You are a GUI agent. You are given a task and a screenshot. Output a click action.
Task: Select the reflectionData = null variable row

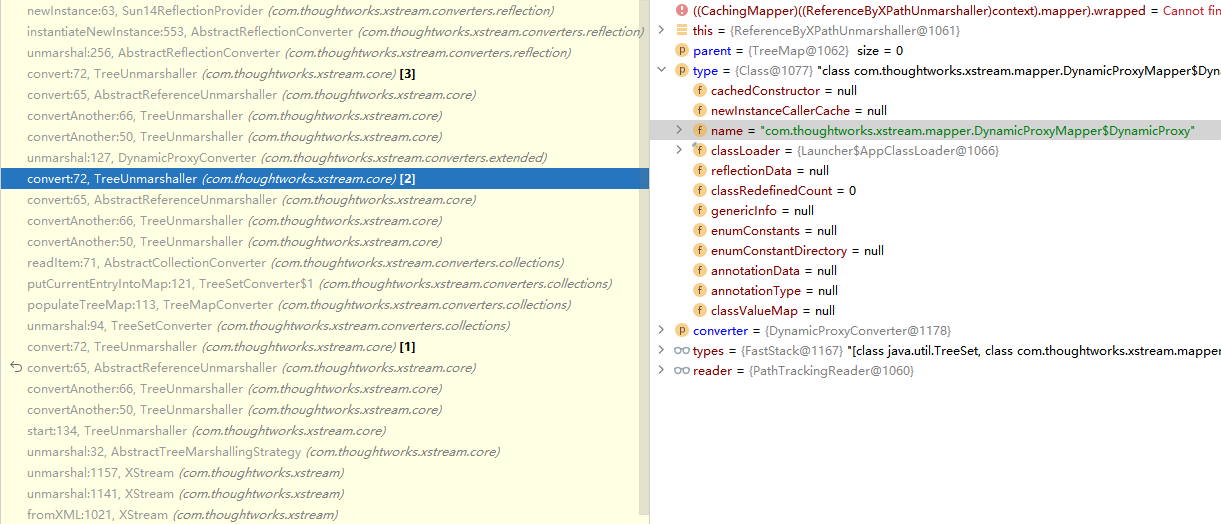coord(770,170)
